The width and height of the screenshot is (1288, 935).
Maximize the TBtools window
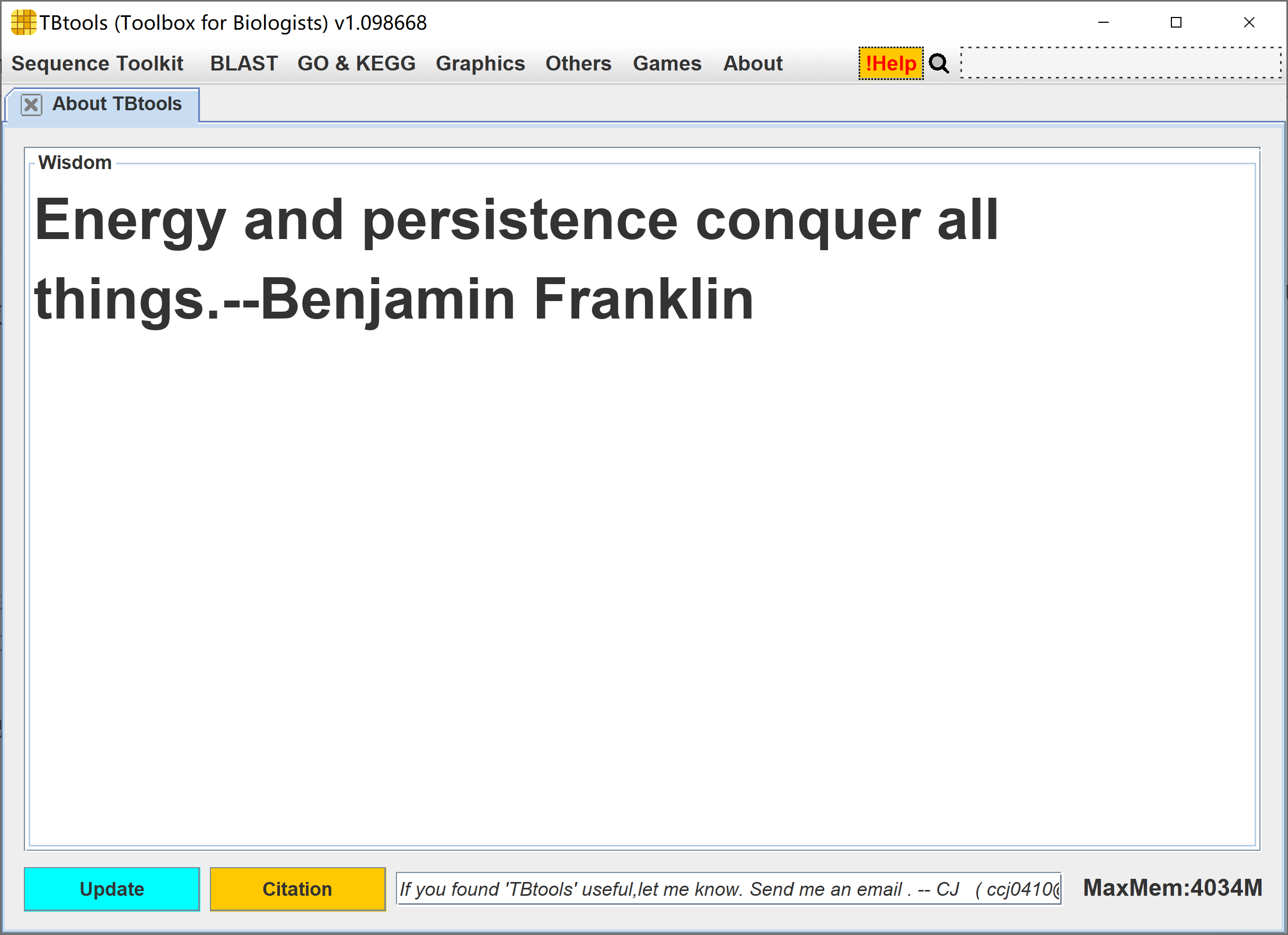tap(1176, 23)
